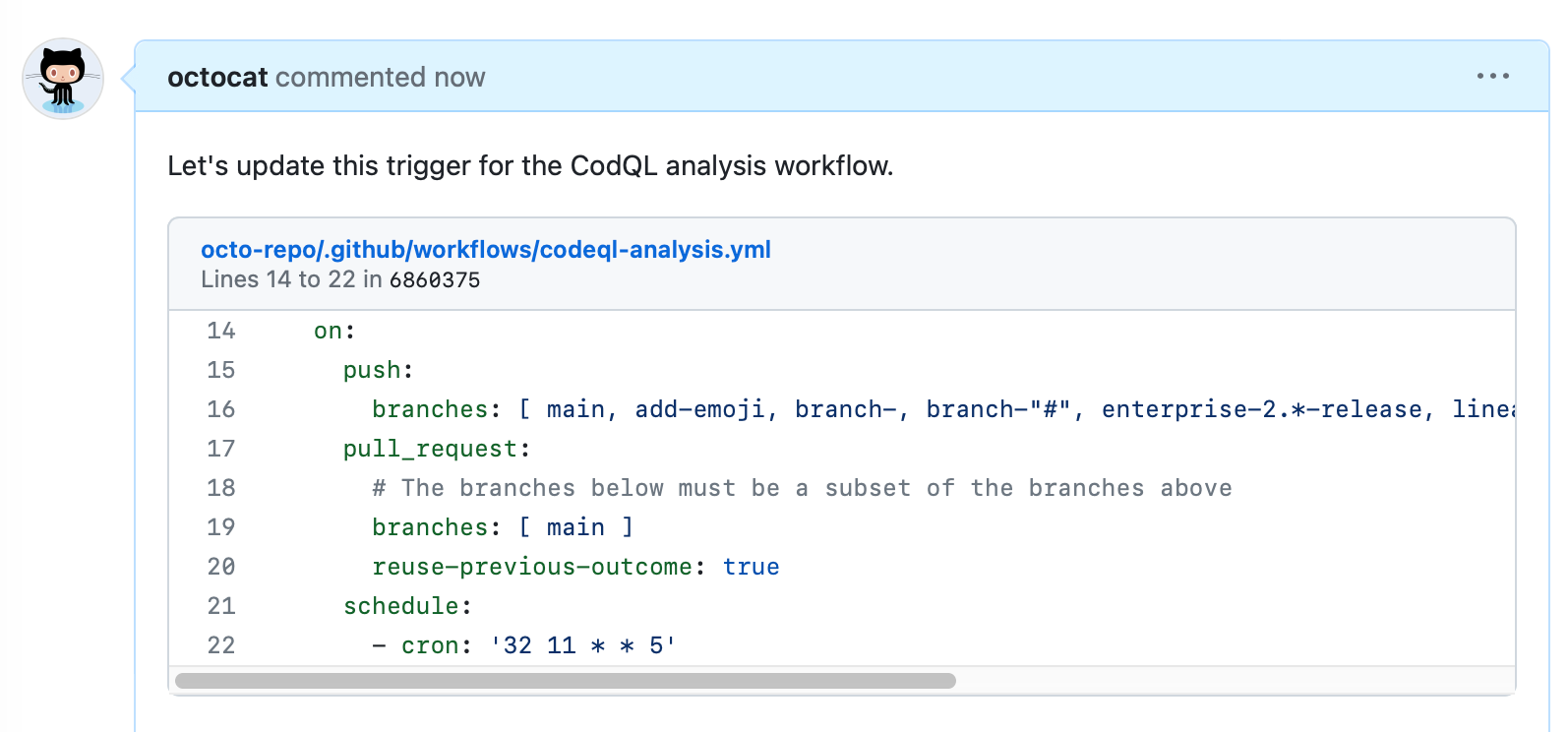Click line number 14 in the snippet
Screen dimensions: 1568x732
[x=220, y=331]
